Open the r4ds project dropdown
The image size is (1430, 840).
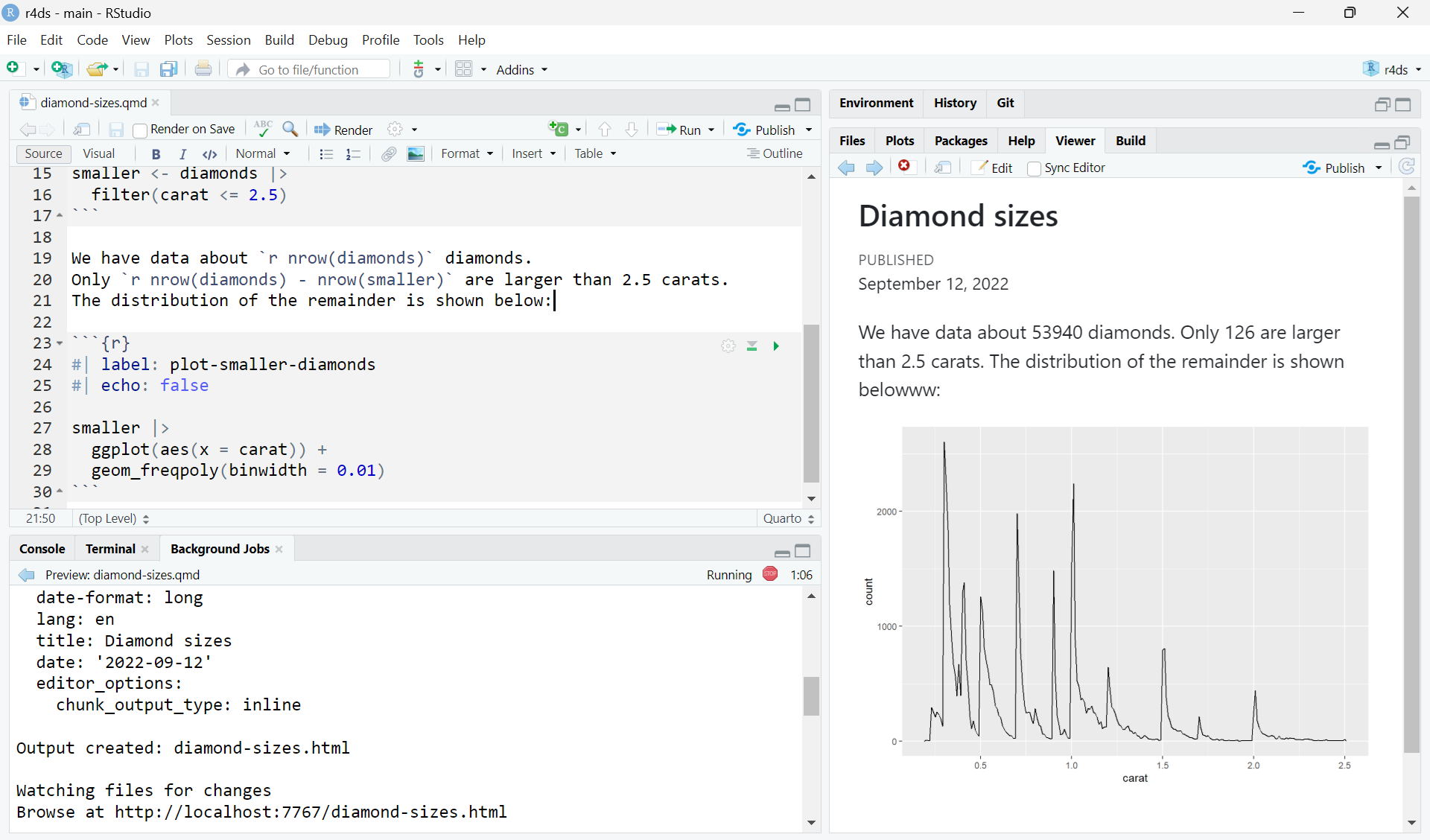pyautogui.click(x=1392, y=69)
